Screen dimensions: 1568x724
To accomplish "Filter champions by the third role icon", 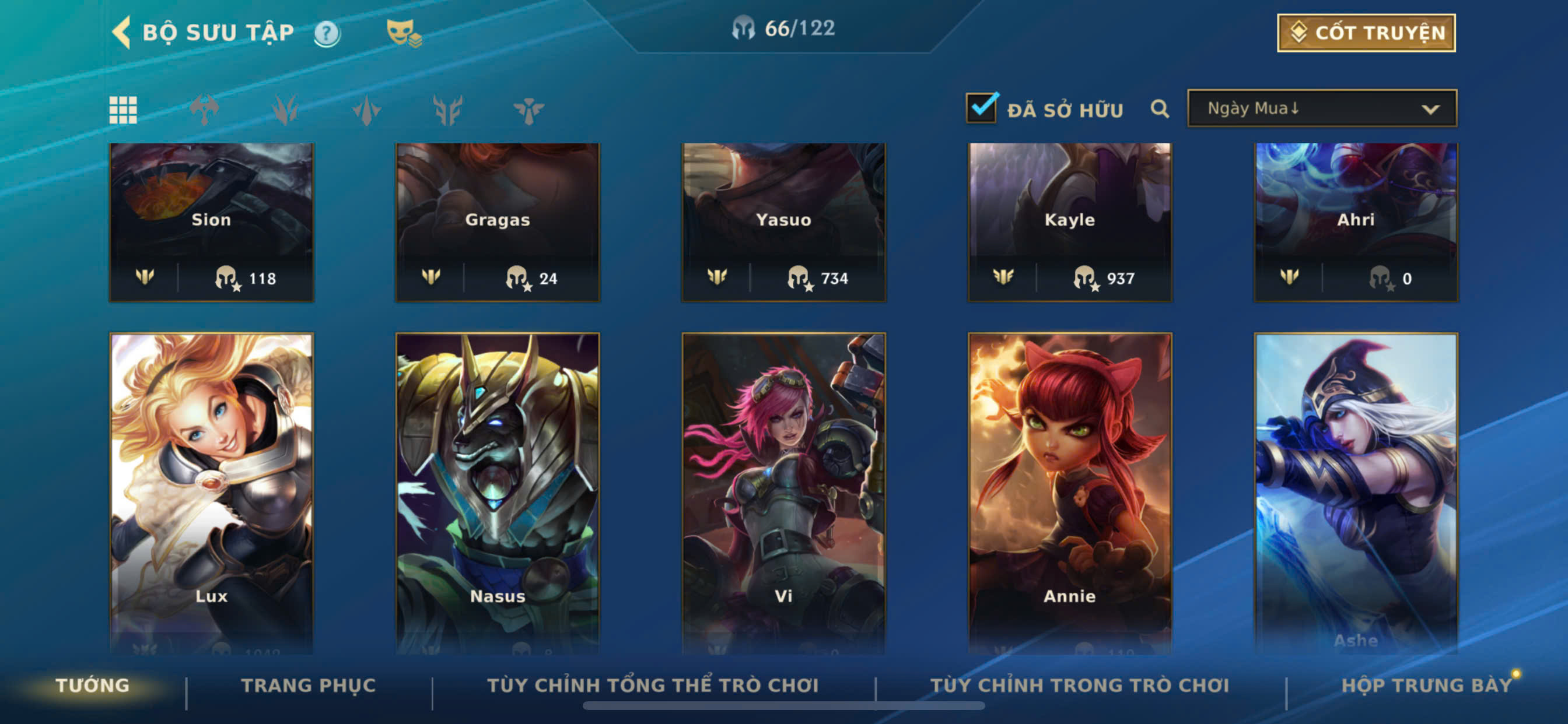I will (x=366, y=110).
